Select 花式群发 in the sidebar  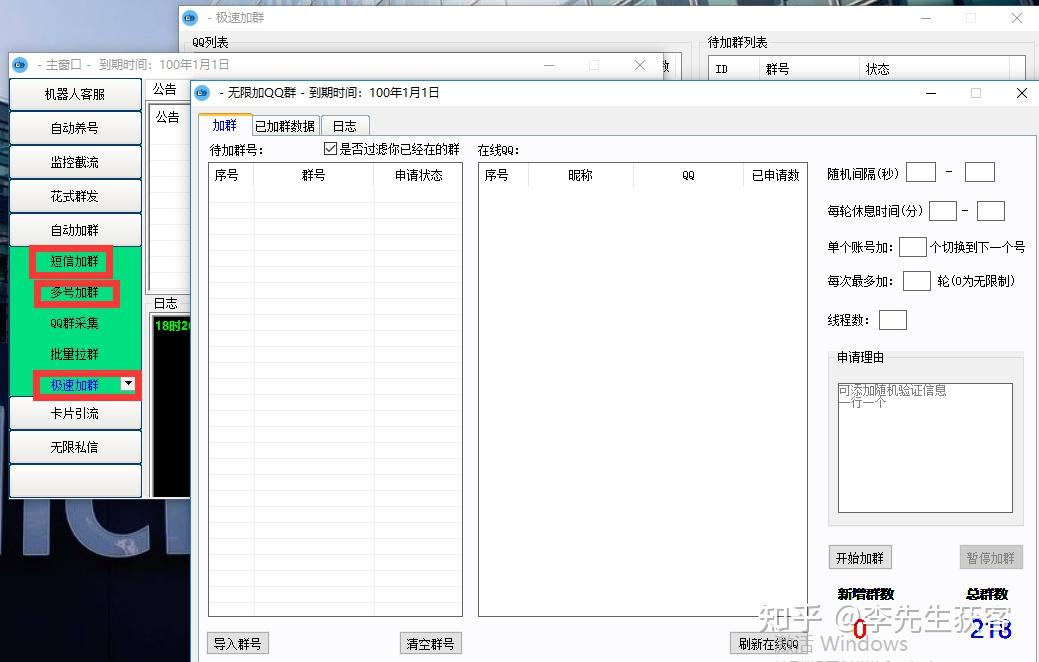(75, 196)
